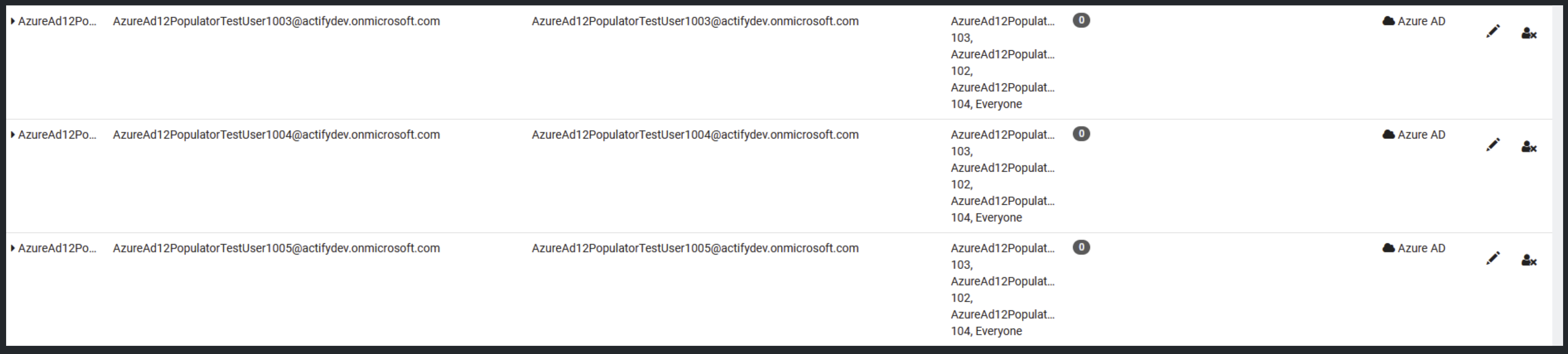This screenshot has width=1568, height=354.
Task: Open the pencil editor for TestUser1005
Action: (x=1492, y=258)
